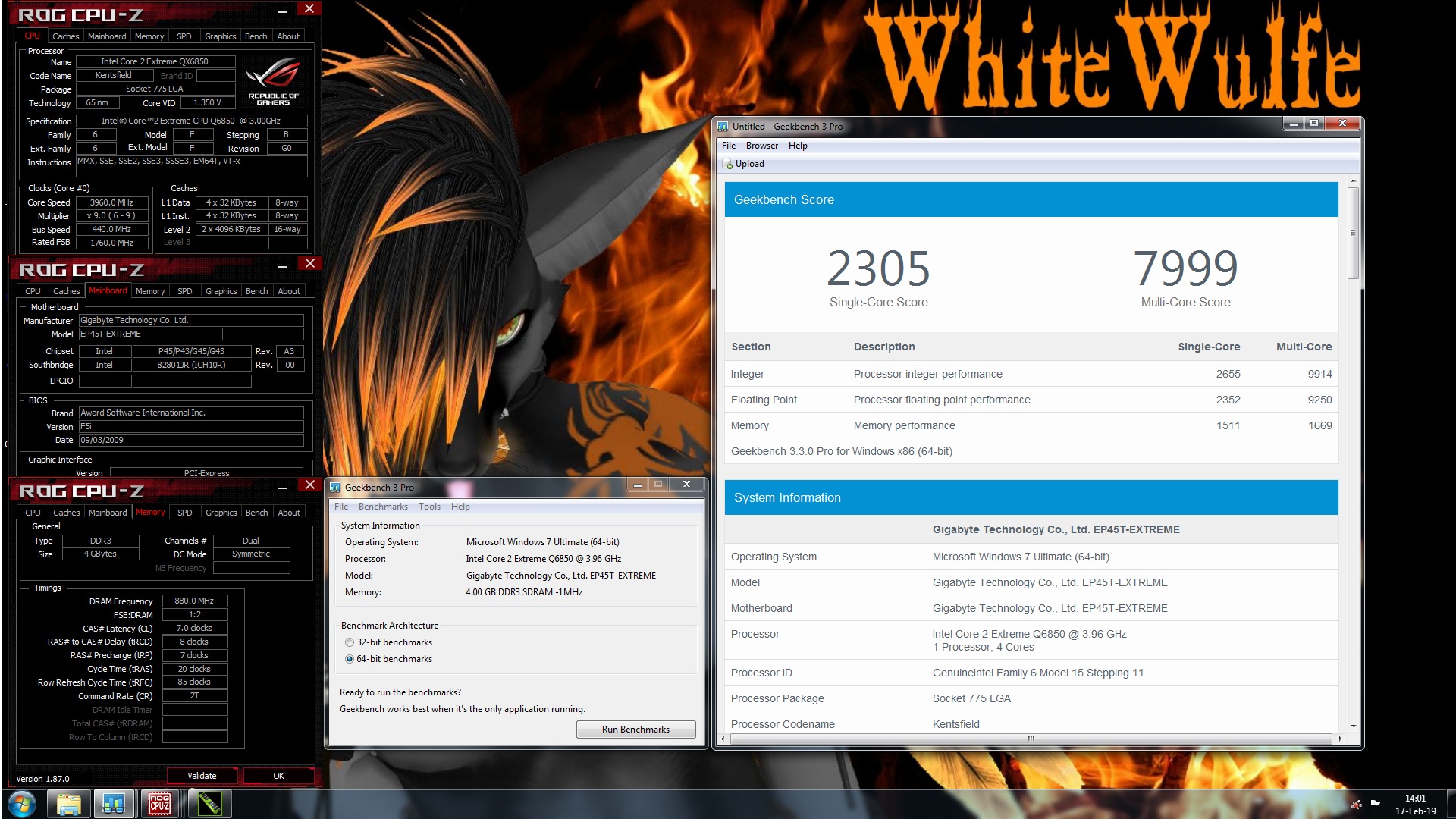The width and height of the screenshot is (1456, 819).
Task: Select 64-bit benchmarks radio option
Action: pos(388,659)
